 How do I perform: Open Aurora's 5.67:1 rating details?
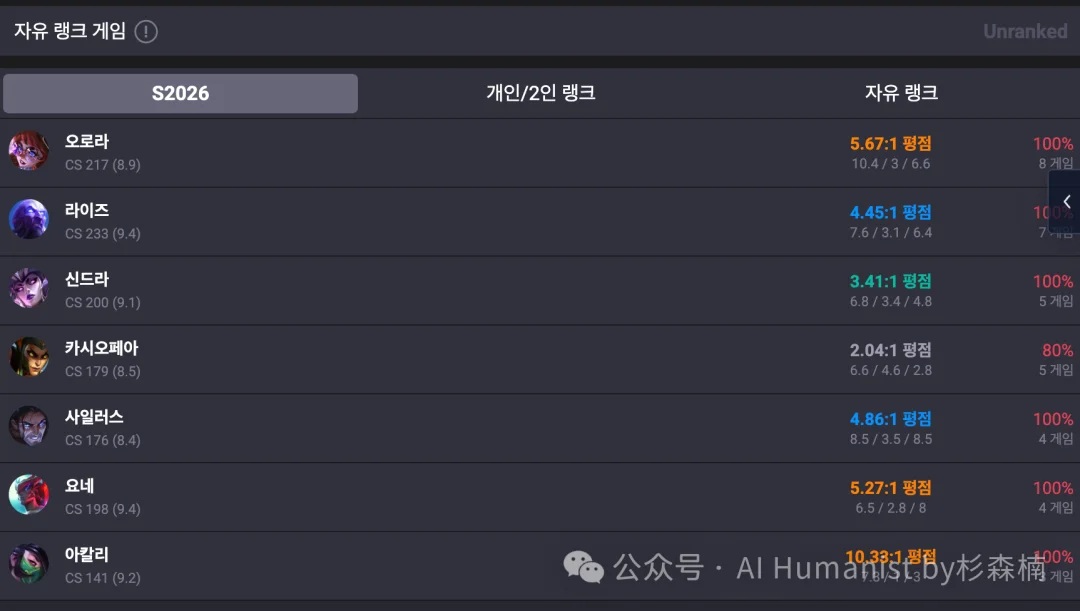[890, 143]
